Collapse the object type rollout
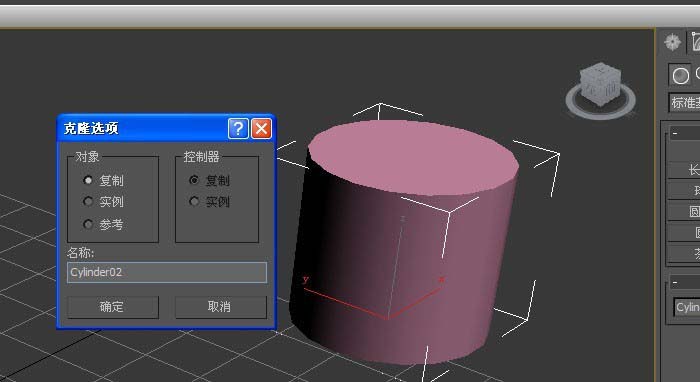700x382 pixels. [x=684, y=133]
